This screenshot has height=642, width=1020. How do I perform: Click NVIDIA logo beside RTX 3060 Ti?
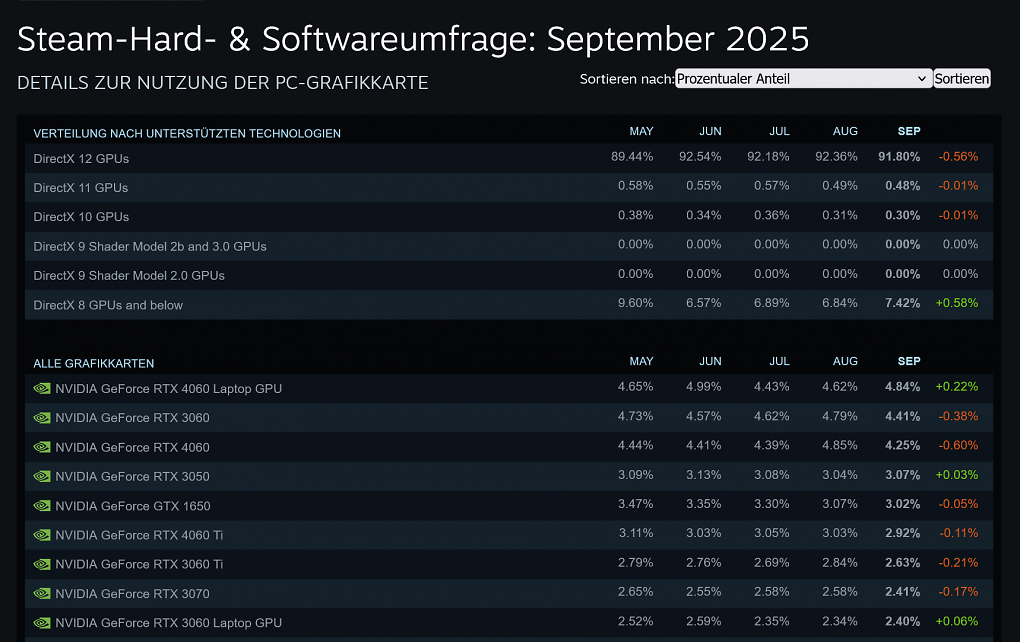coord(42,564)
